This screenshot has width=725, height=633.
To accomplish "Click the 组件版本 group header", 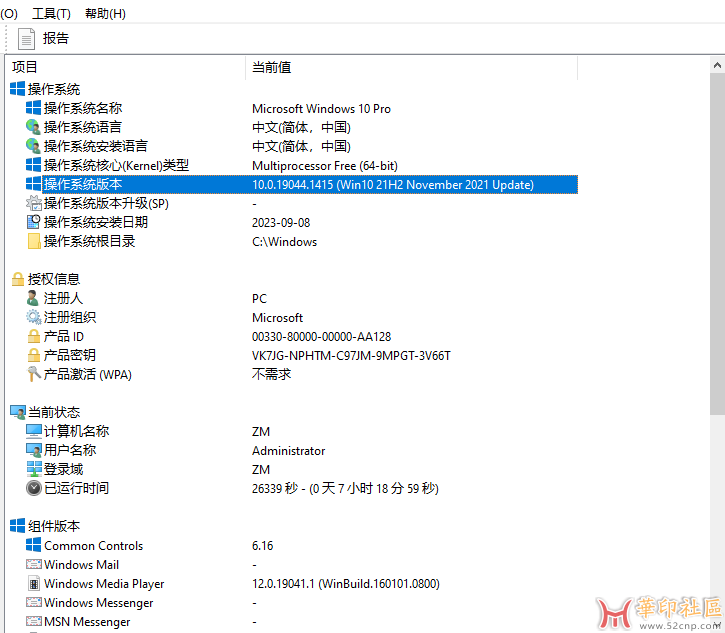I will pos(54,526).
